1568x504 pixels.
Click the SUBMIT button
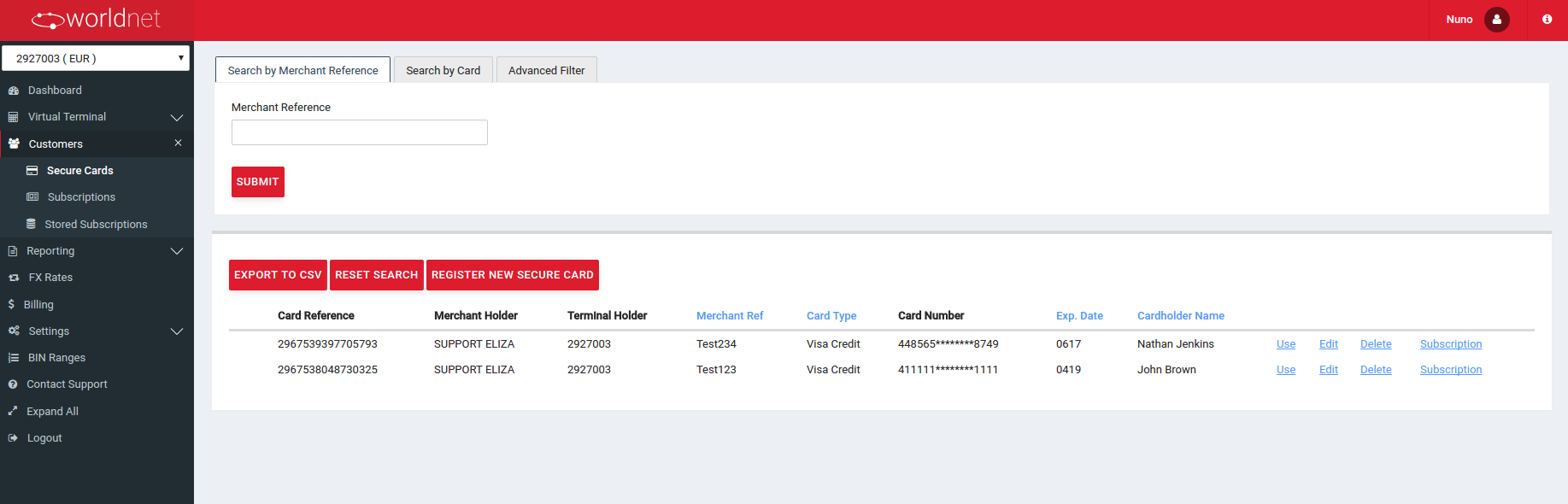point(257,182)
